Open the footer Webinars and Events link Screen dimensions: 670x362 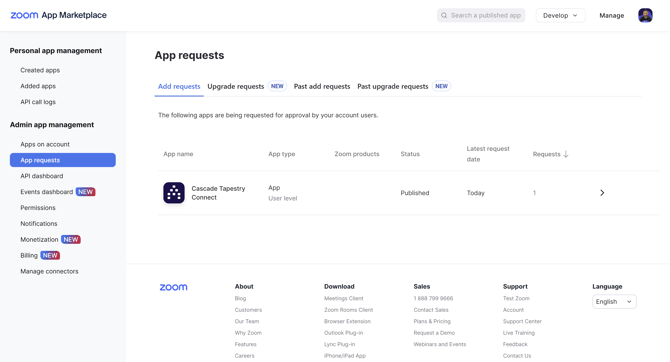[x=440, y=344]
